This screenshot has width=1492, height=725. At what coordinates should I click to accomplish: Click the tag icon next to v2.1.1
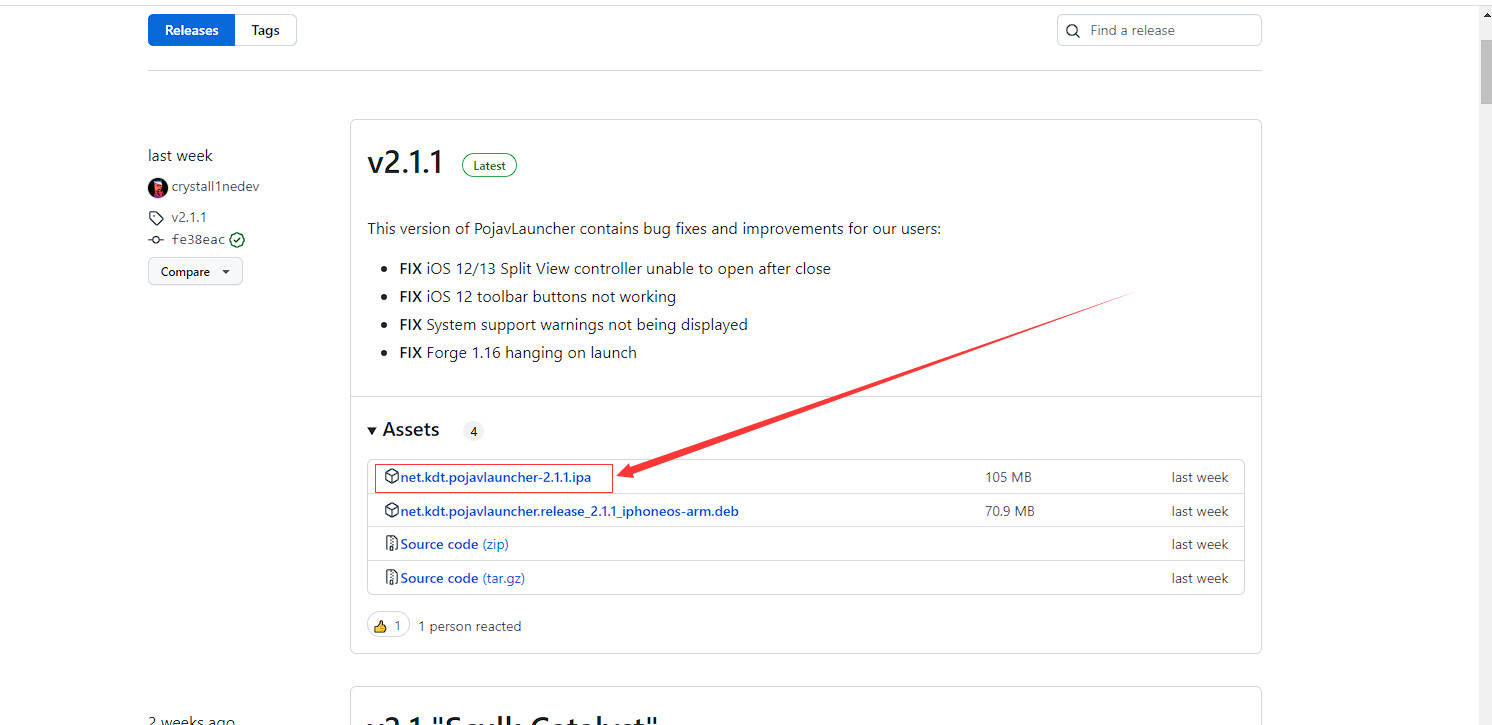pos(156,217)
